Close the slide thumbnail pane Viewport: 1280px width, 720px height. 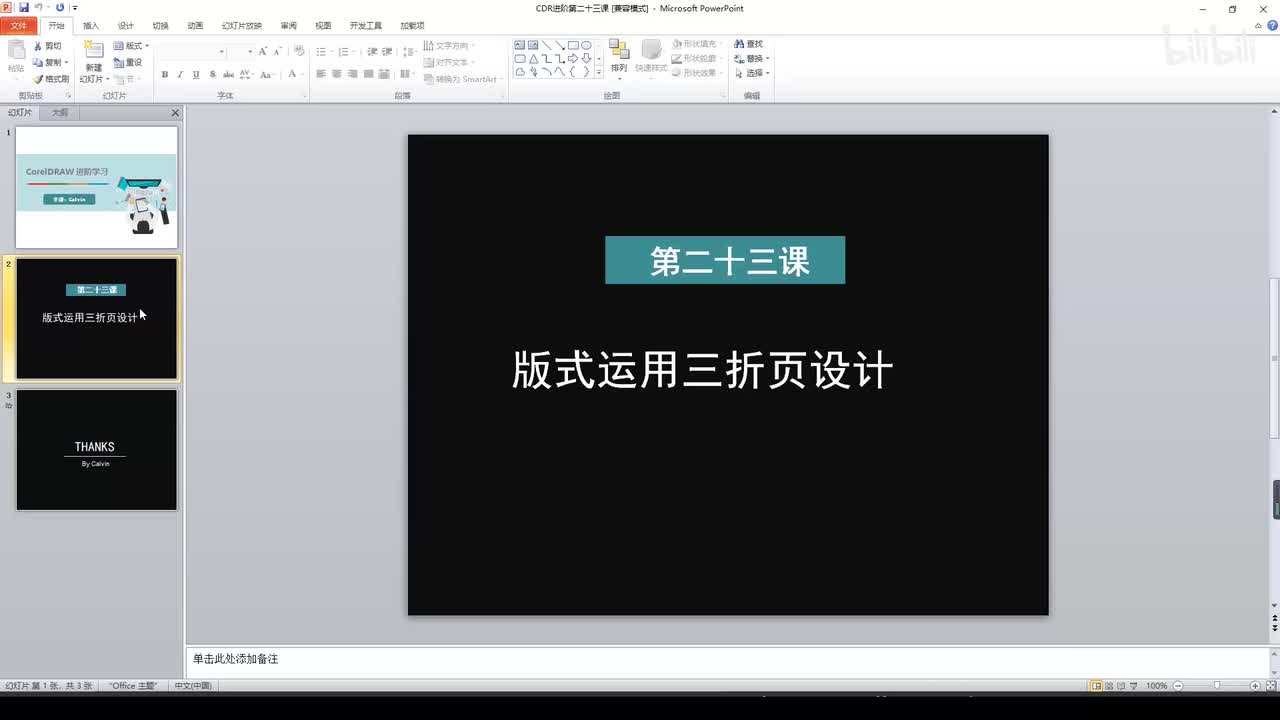tap(175, 113)
